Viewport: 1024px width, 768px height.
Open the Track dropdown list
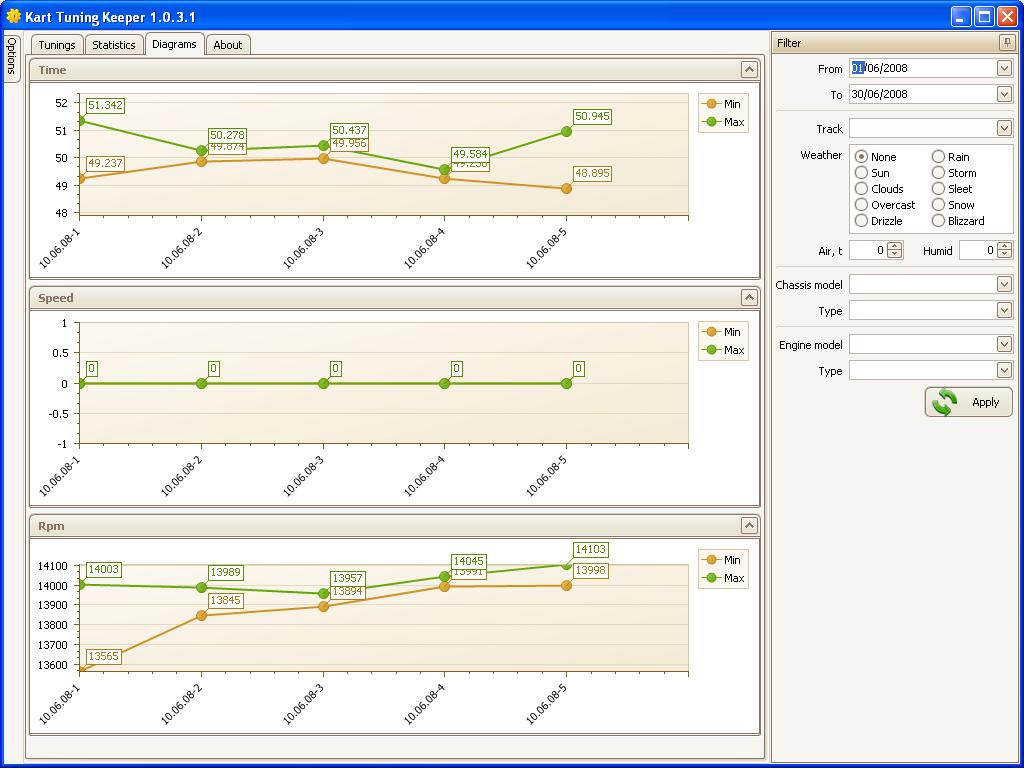pos(1004,128)
